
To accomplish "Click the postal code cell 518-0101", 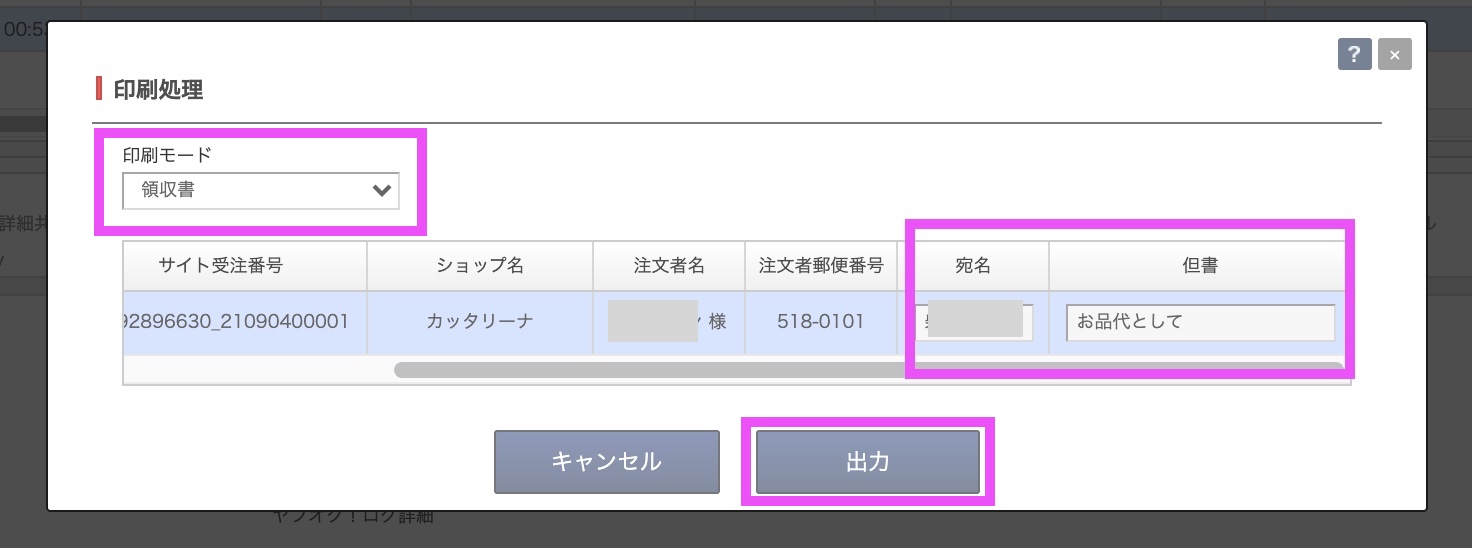I will [x=820, y=322].
